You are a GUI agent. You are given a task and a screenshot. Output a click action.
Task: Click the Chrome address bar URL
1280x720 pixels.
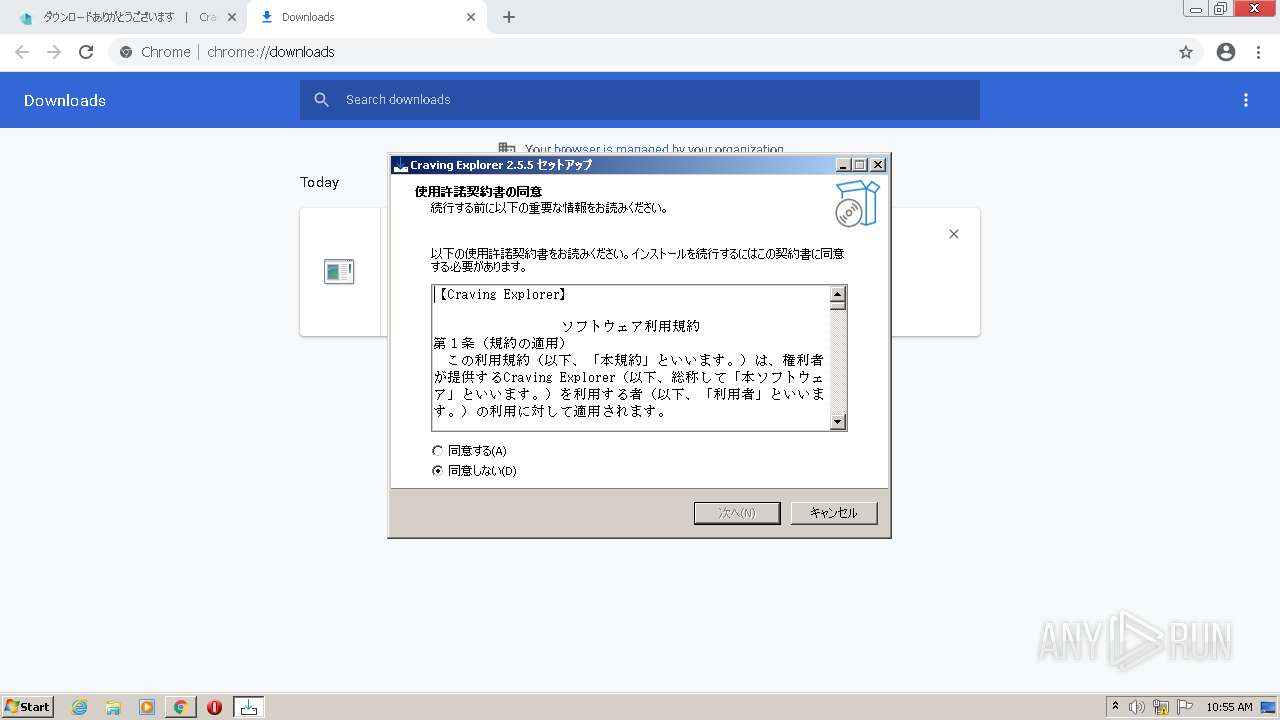point(271,52)
